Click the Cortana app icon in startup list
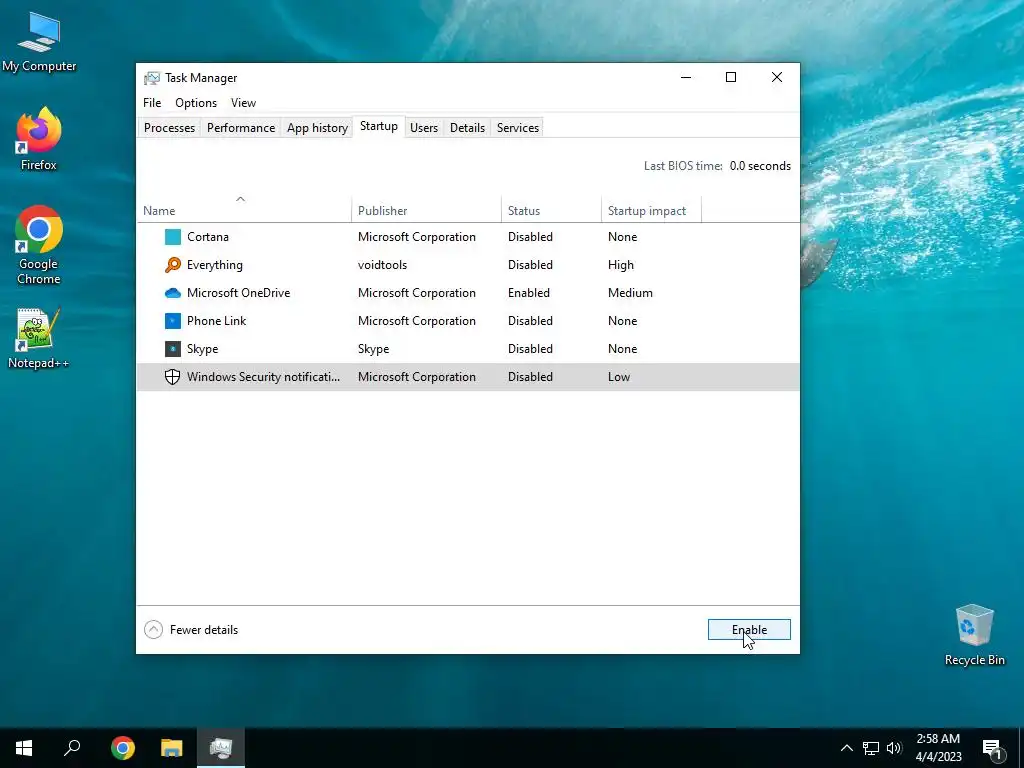Screen dimensions: 1024x768 coord(172,237)
